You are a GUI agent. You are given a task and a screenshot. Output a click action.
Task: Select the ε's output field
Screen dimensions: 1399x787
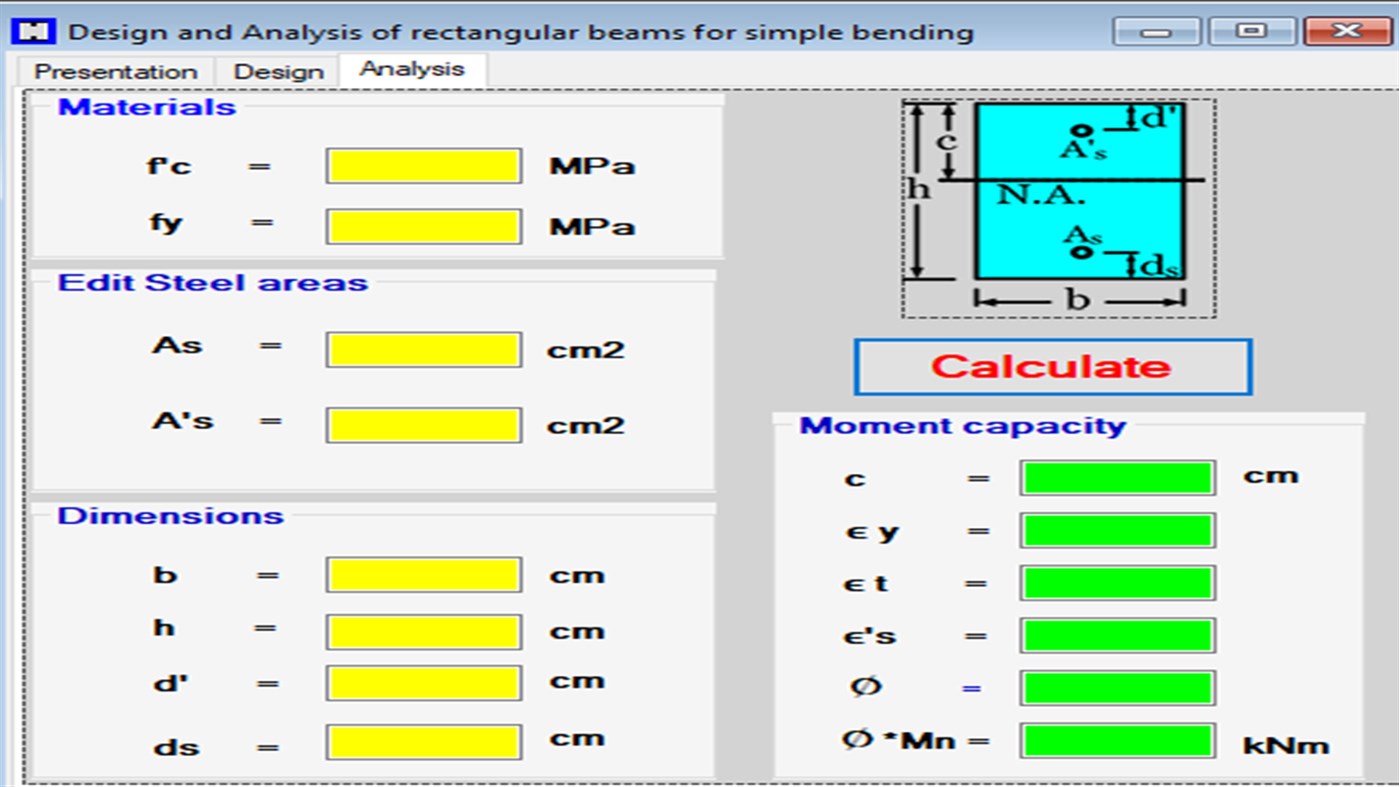pos(1116,634)
